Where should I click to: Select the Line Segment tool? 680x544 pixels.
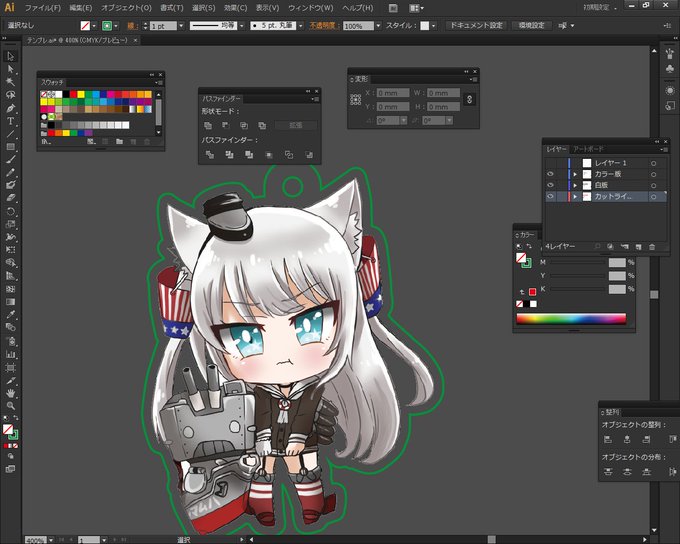point(10,134)
